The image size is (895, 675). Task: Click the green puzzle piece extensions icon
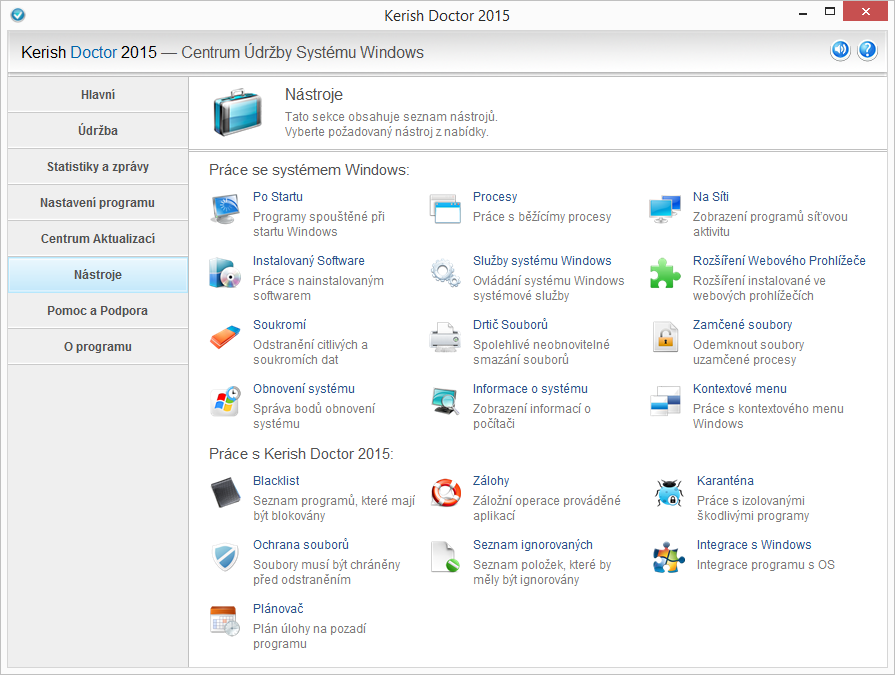coord(665,273)
